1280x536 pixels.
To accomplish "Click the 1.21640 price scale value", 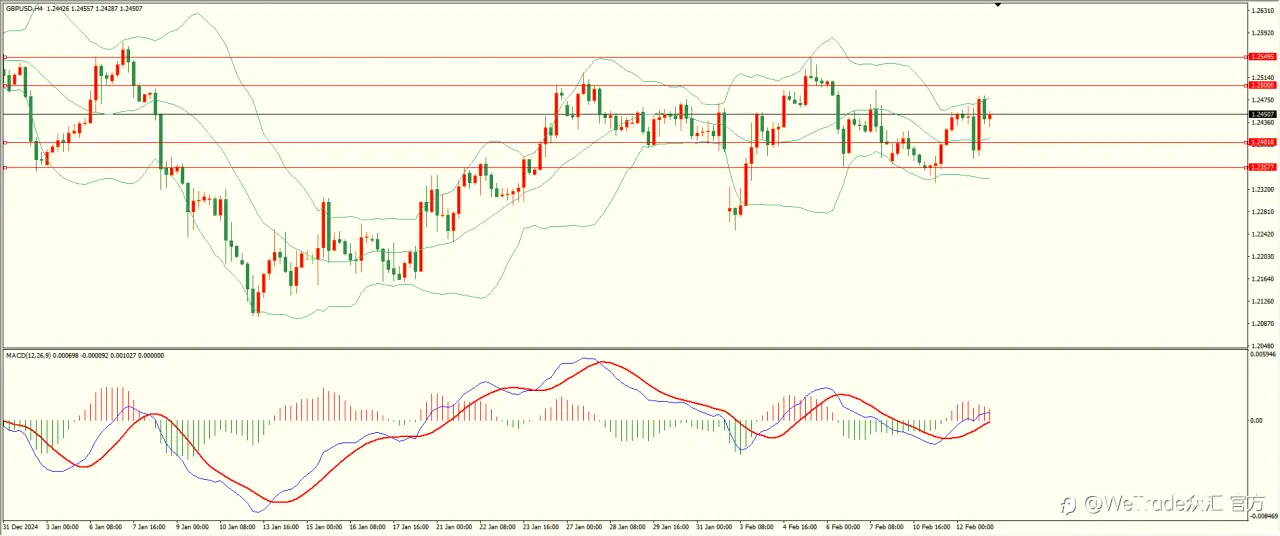I will pyautogui.click(x=1263, y=279).
